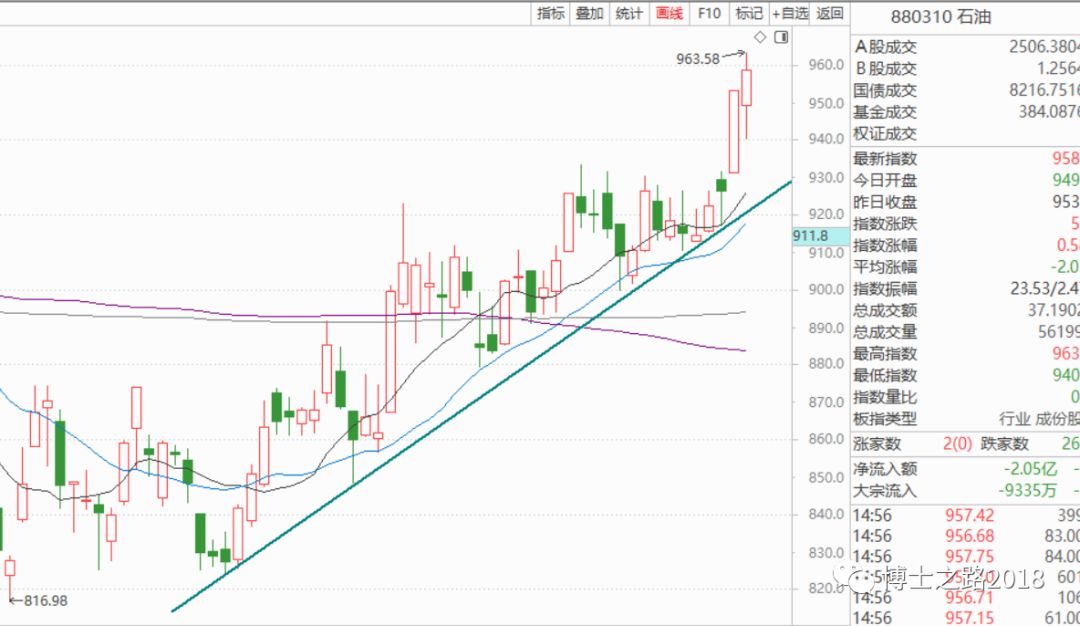Click the 今日开盘 row
This screenshot has width=1080, height=626.
coord(966,180)
